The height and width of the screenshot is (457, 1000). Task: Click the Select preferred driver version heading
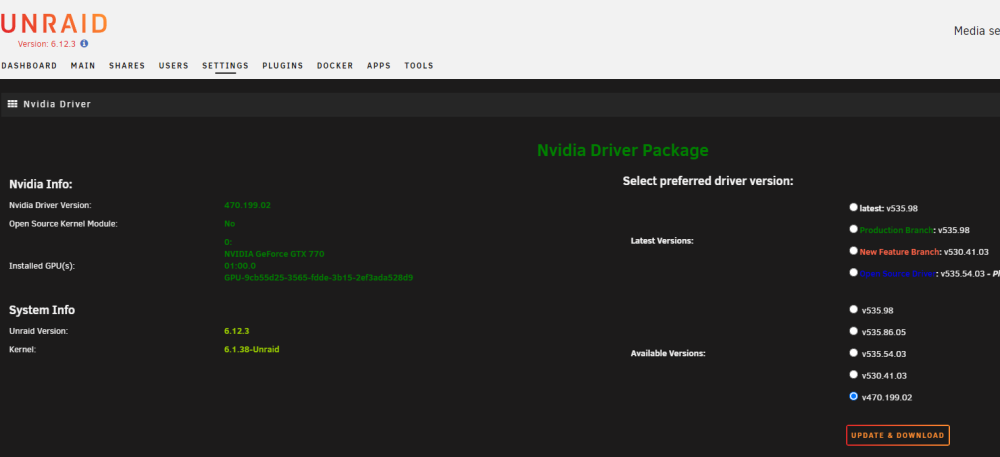point(708,181)
